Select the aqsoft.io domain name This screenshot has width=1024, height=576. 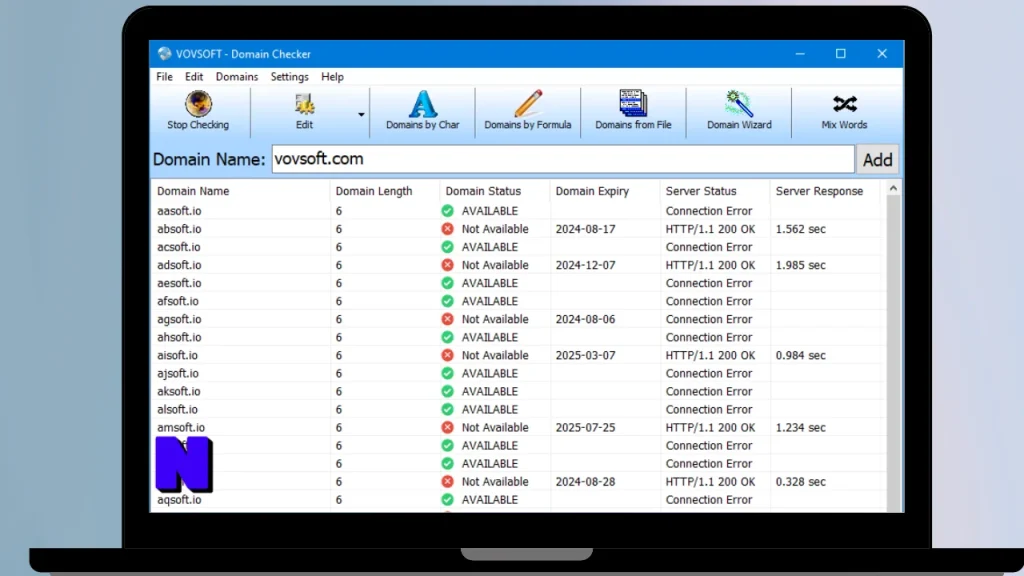179,500
